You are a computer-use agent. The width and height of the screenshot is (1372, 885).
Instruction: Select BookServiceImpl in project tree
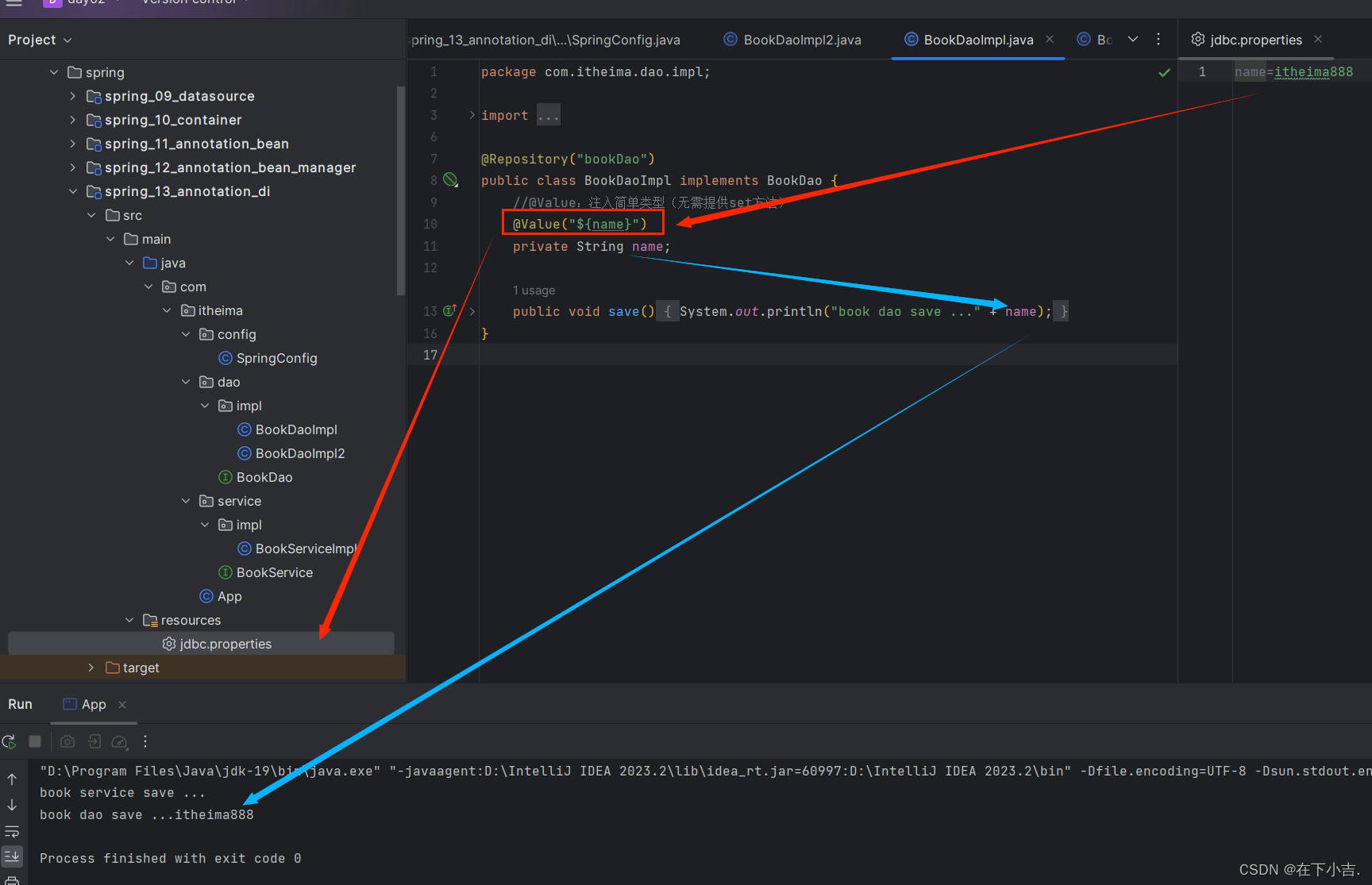[x=298, y=548]
